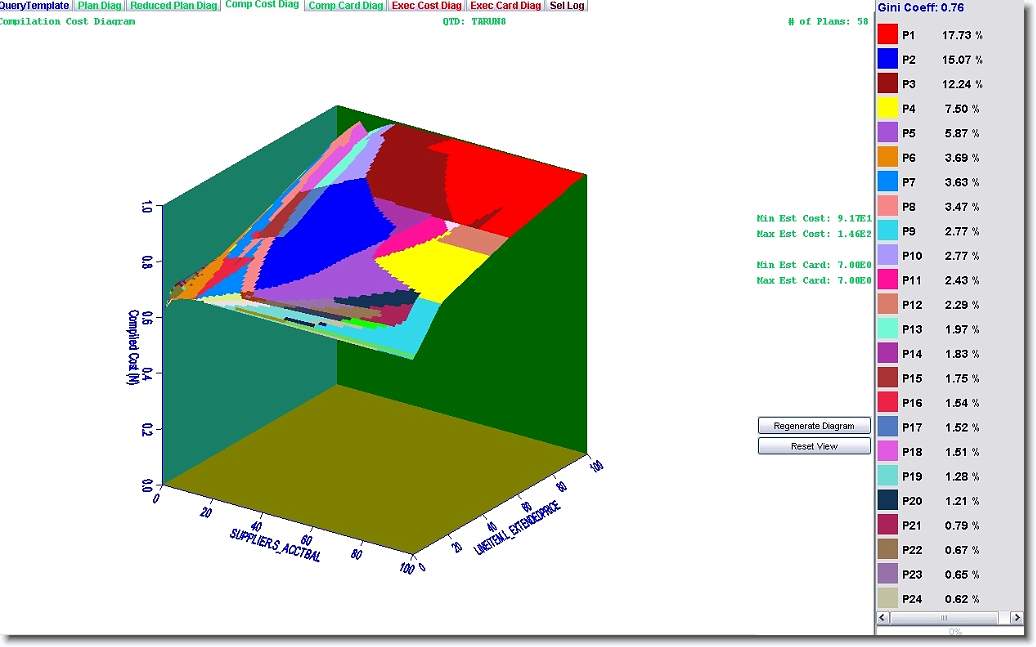
Task: Switch to the Plan Diag tab
Action: coord(100,6)
